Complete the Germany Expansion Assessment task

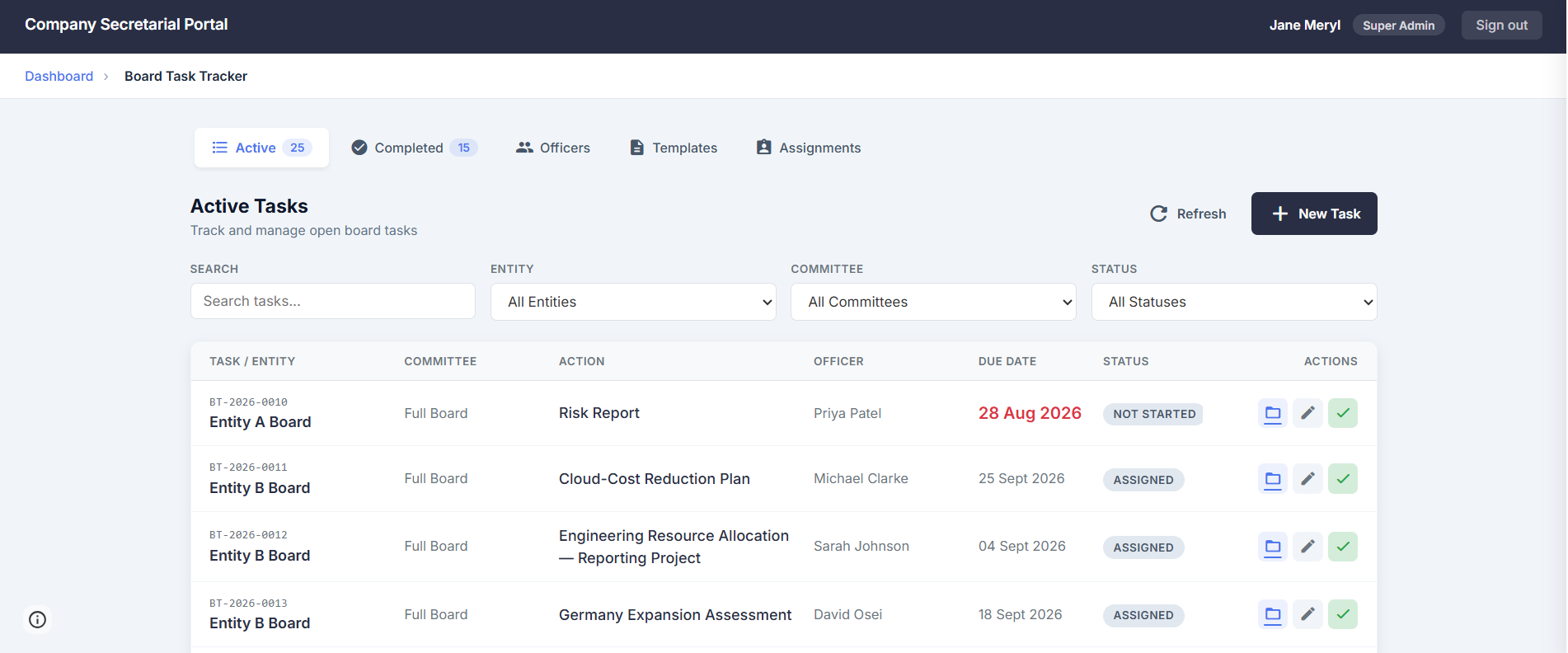point(1343,614)
